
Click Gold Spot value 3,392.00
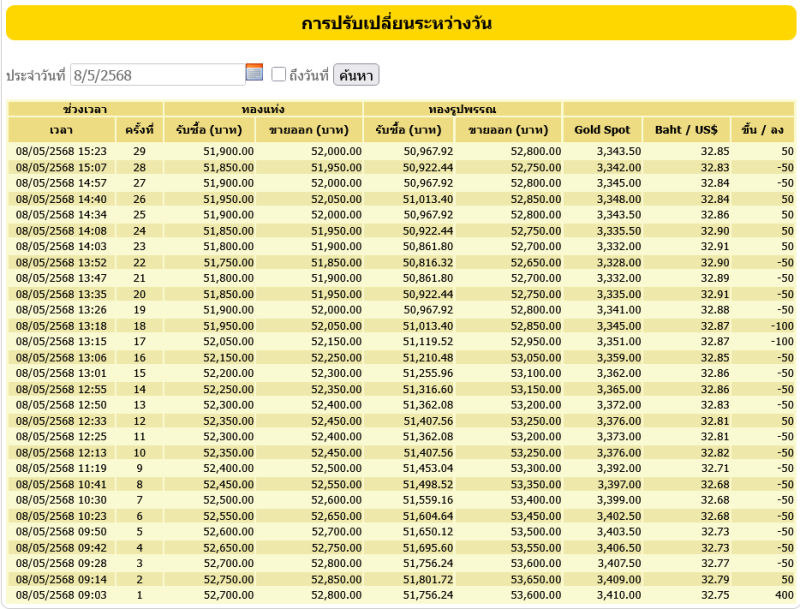coord(619,468)
